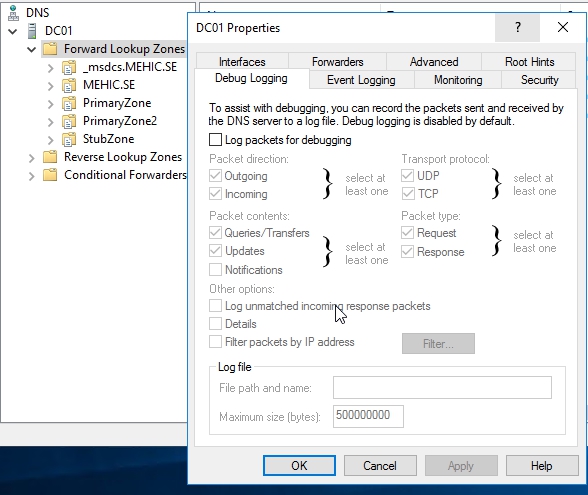Click the PrimaryZone zone icon
This screenshot has height=495, width=588.
[69, 103]
